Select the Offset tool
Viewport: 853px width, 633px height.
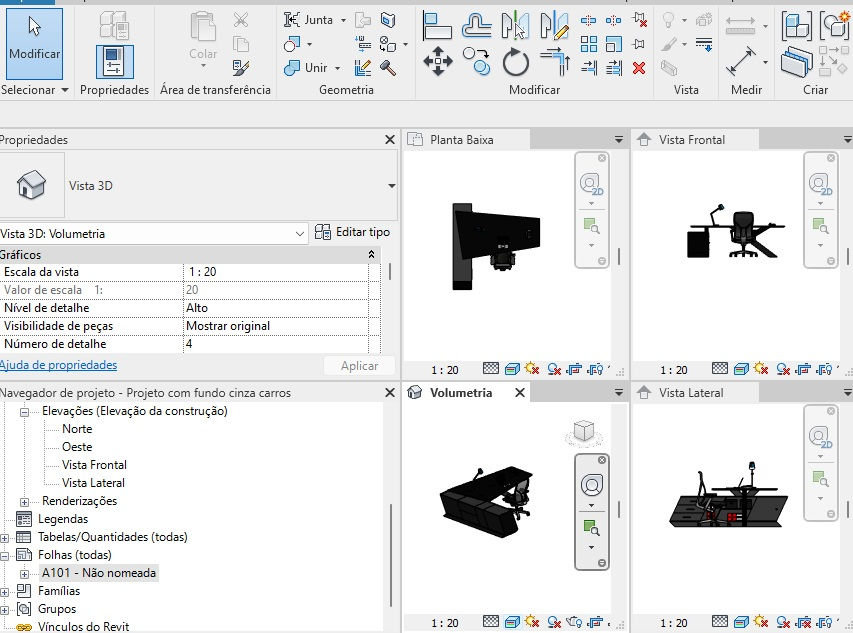click(x=477, y=26)
